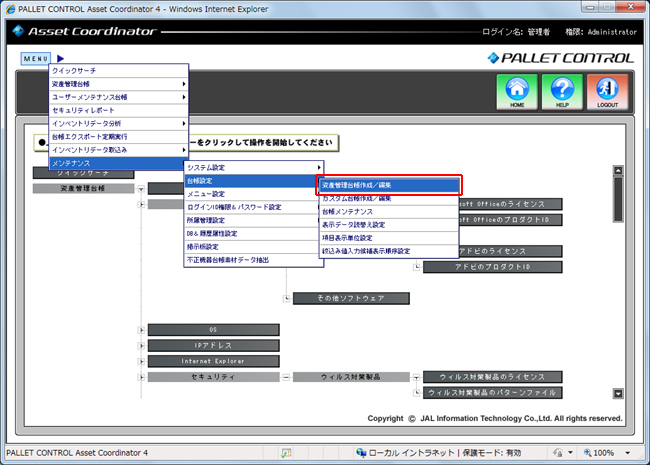Image resolution: width=650 pixels, height=465 pixels.
Task: Select 台帳メンテナンス menu item
Action: pos(389,212)
